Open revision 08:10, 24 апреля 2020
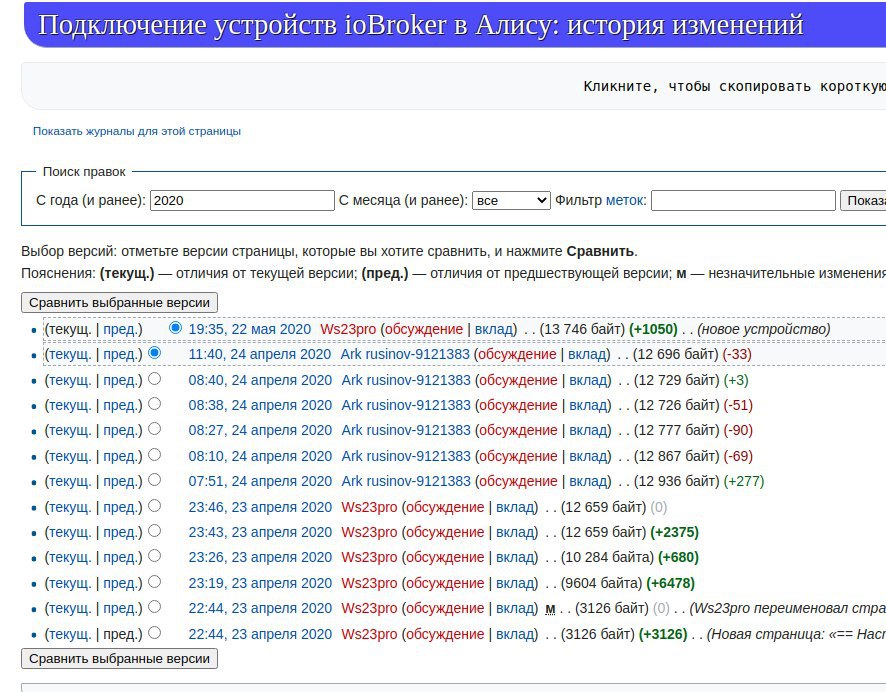 (260, 456)
